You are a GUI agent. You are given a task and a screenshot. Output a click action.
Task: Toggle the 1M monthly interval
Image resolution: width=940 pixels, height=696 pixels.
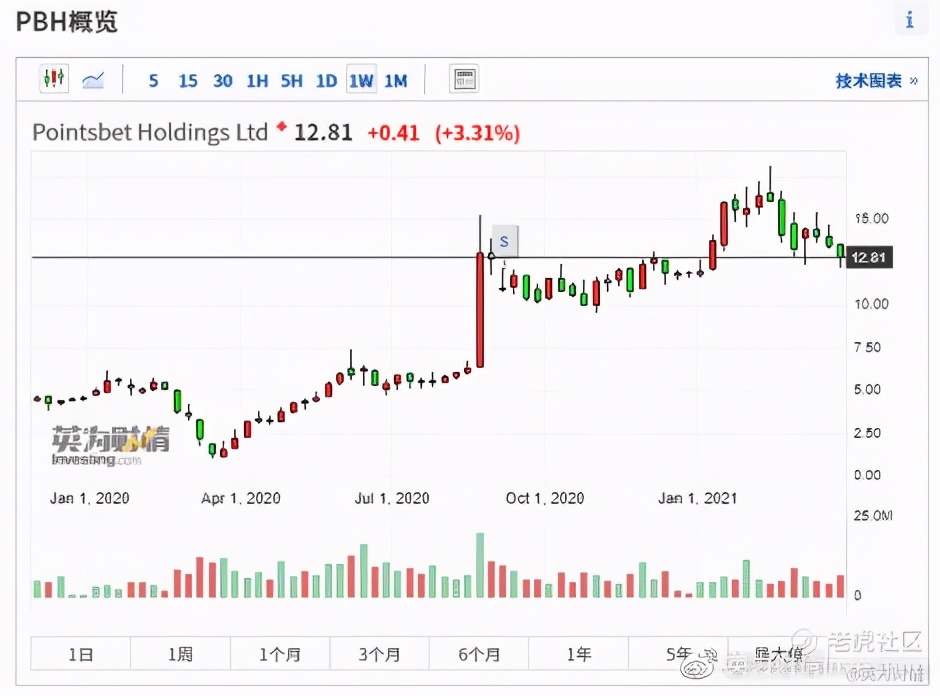(x=396, y=81)
